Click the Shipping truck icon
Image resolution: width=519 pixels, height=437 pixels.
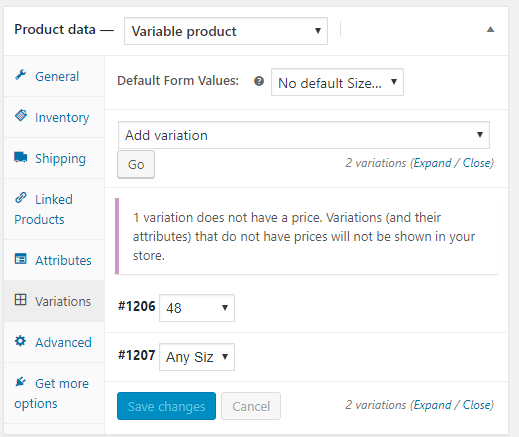pos(21,157)
